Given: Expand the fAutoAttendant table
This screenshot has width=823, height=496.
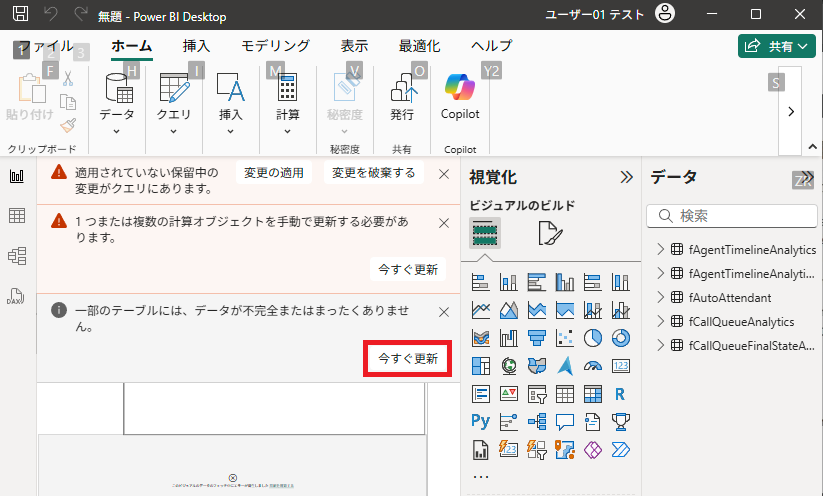Looking at the screenshot, I should pos(661,298).
